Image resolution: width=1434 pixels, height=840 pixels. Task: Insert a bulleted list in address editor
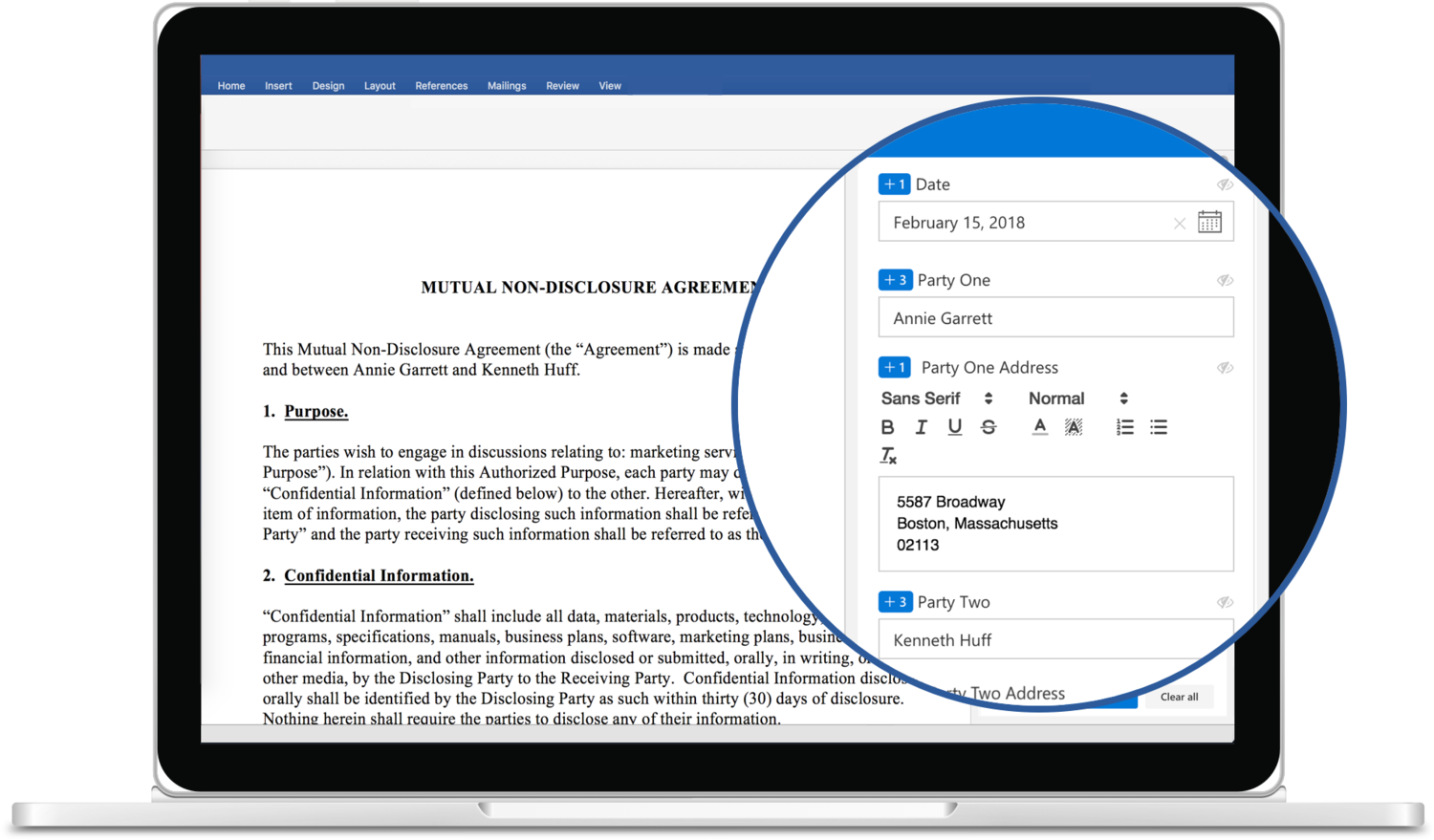(1159, 427)
